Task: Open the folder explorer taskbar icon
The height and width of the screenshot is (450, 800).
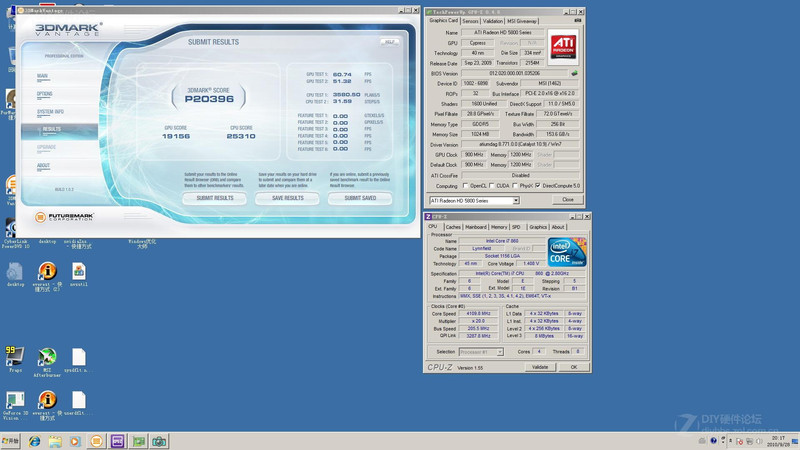Action: pos(55,441)
